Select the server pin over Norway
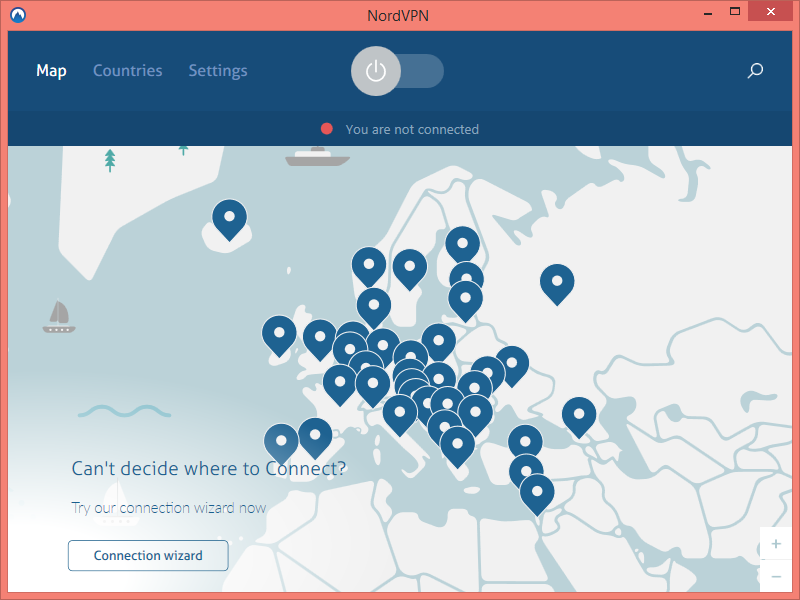The height and width of the screenshot is (600, 800). click(369, 267)
